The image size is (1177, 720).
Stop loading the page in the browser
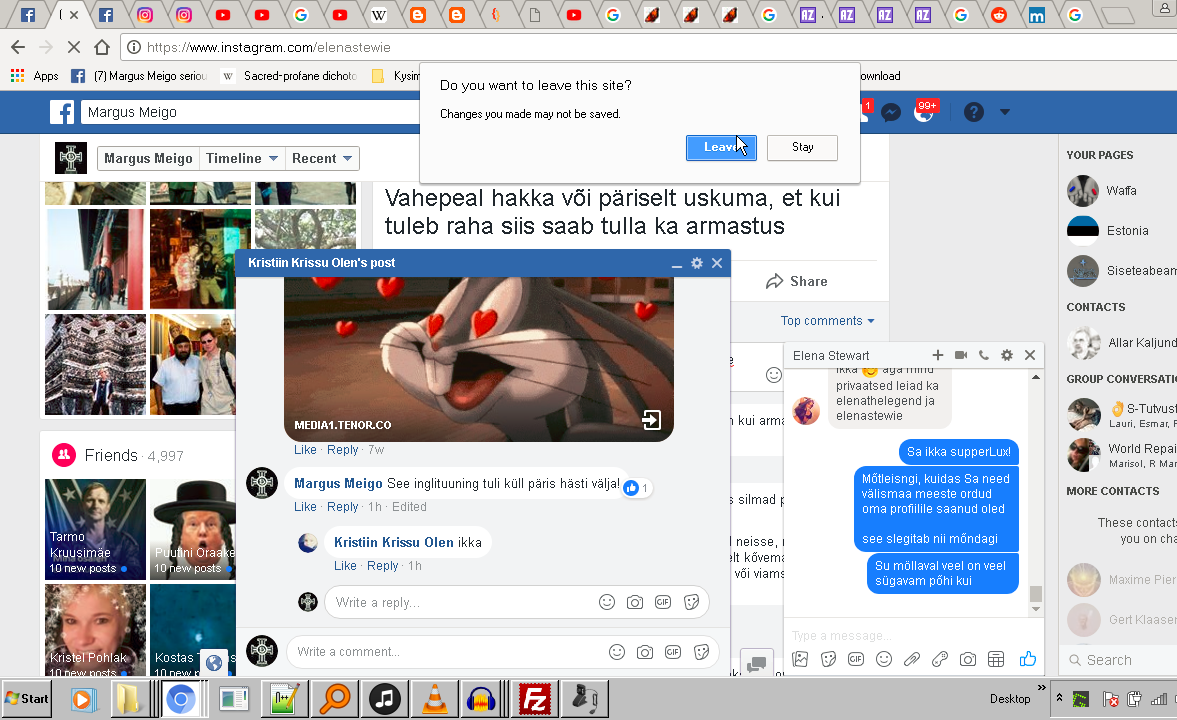74,47
